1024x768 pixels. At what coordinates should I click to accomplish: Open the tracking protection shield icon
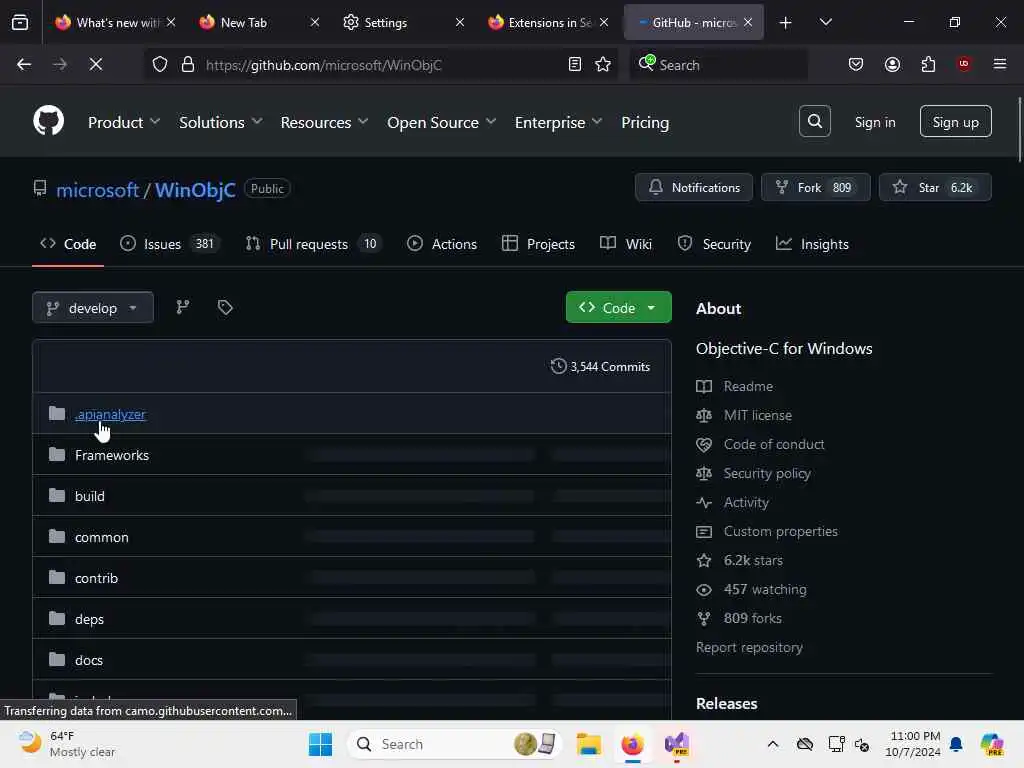click(x=160, y=65)
